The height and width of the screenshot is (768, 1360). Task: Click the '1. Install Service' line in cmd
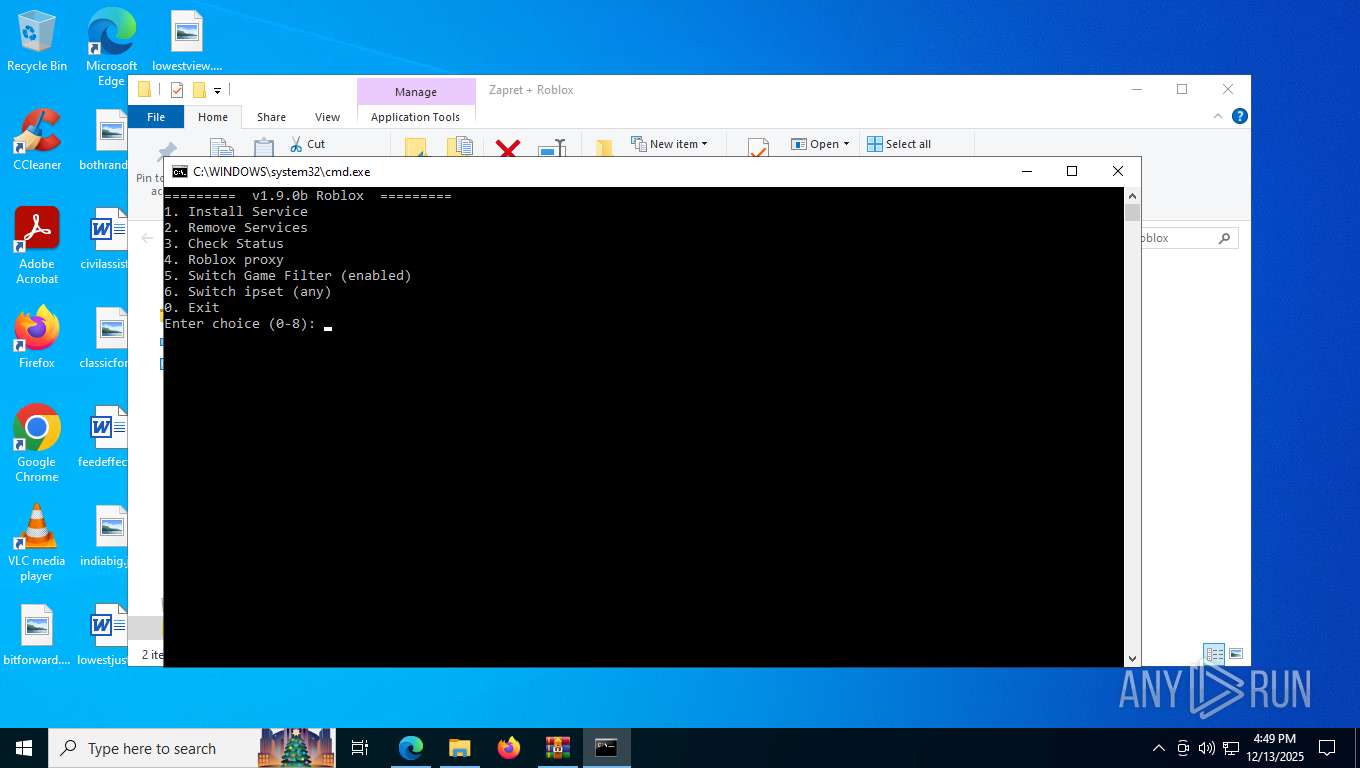[236, 211]
